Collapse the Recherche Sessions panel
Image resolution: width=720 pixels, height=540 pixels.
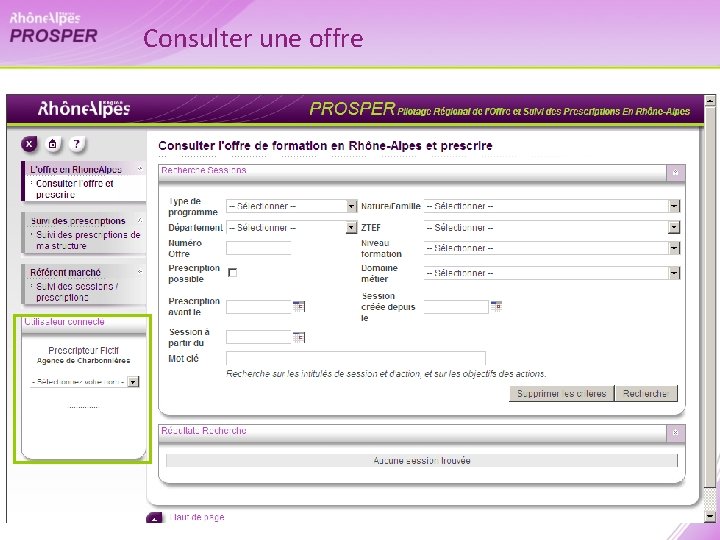(x=675, y=173)
